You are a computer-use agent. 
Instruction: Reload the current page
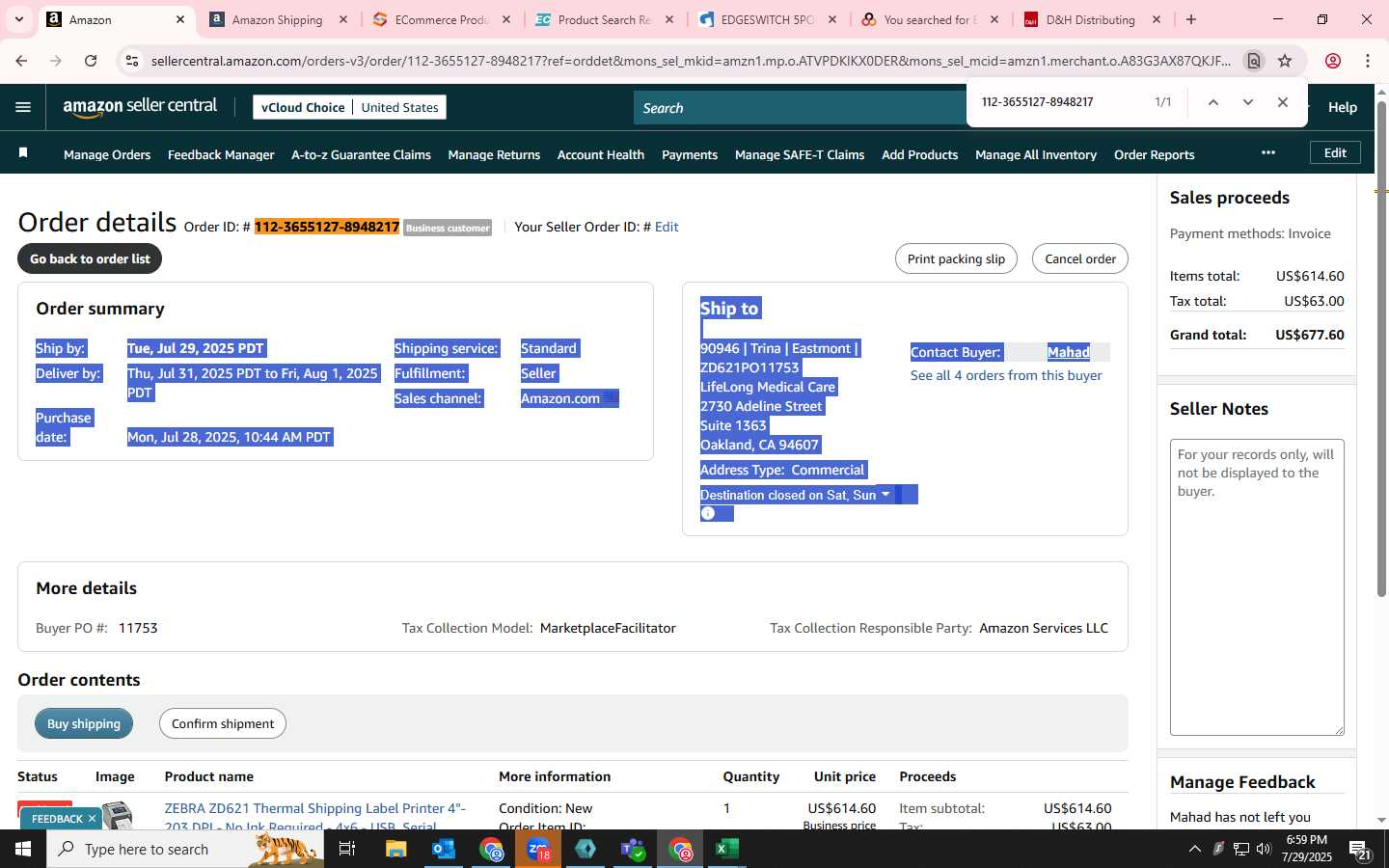click(x=91, y=61)
